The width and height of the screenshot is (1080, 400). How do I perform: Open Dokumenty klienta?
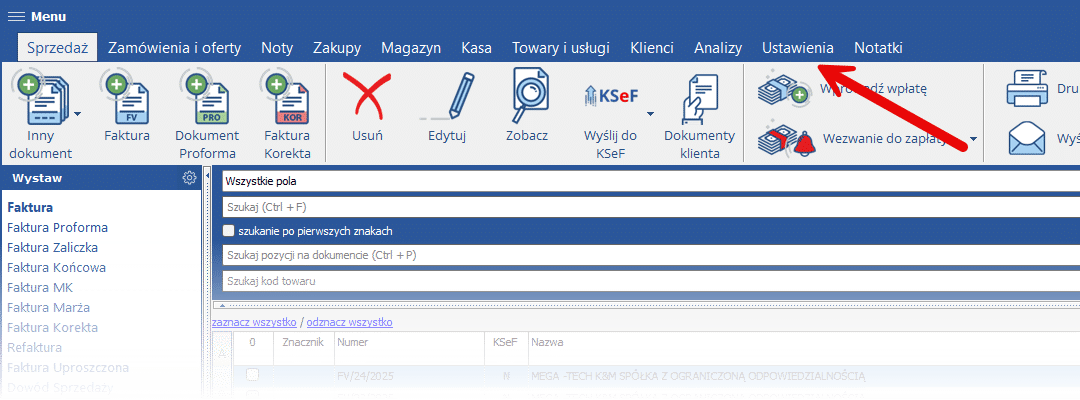coord(699,99)
